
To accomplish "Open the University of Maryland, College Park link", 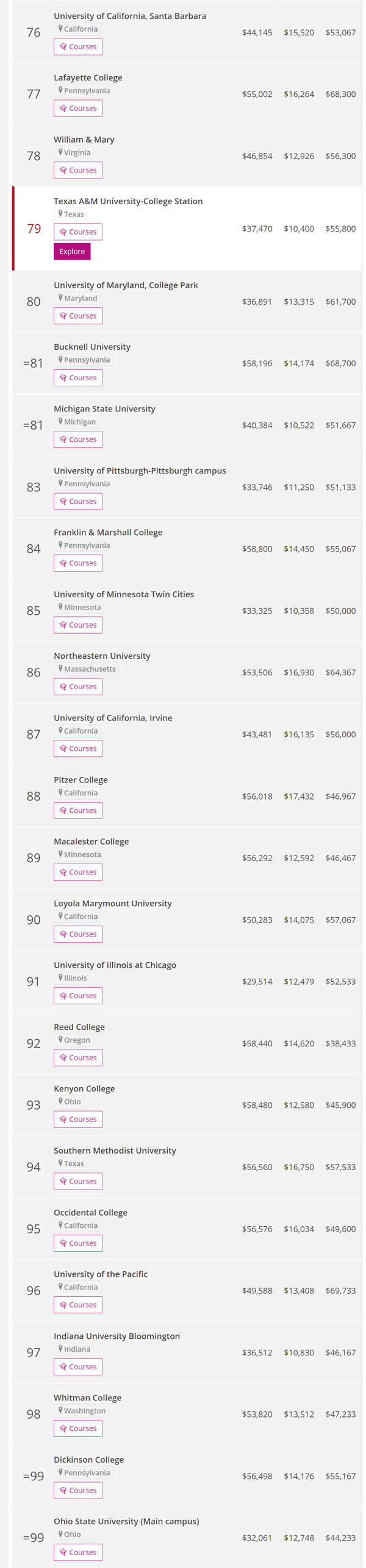I will click(126, 285).
